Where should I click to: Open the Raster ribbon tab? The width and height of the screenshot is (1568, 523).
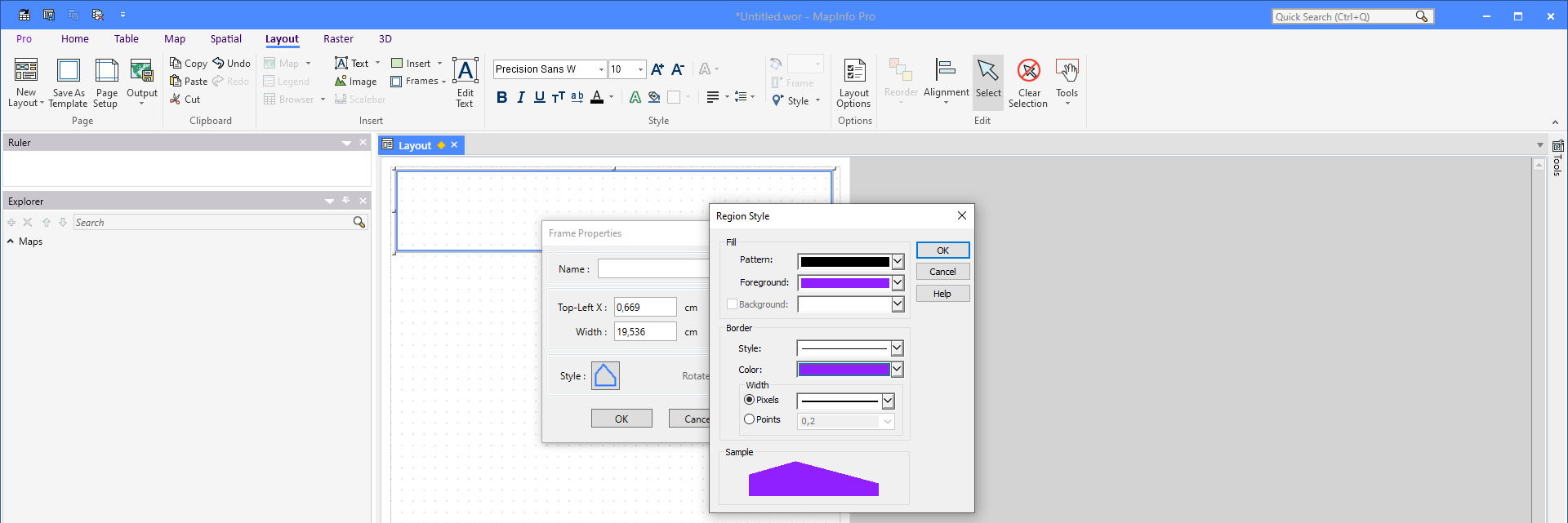(x=338, y=39)
